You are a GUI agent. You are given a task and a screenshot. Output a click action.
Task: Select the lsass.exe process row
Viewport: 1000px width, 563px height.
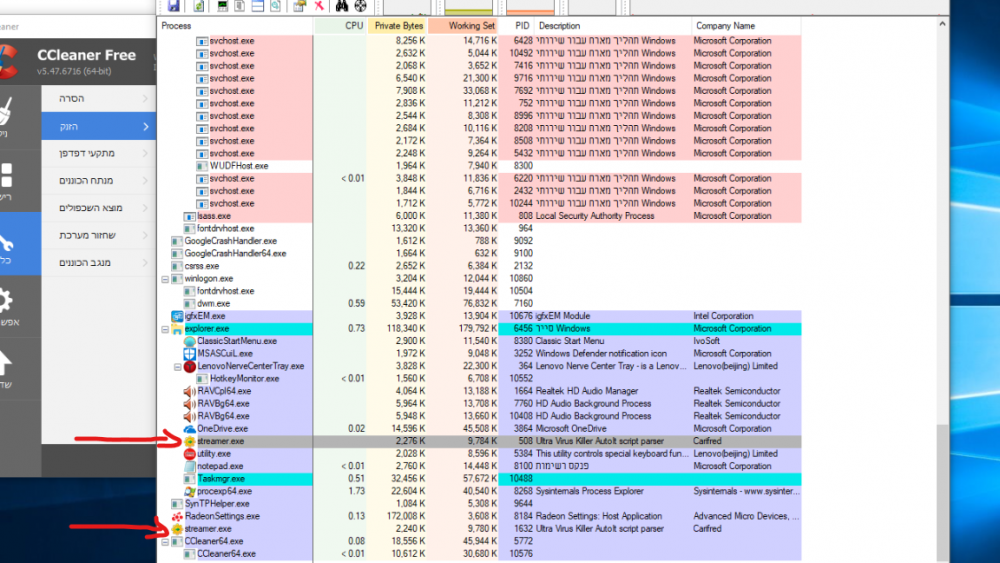[x=479, y=216]
